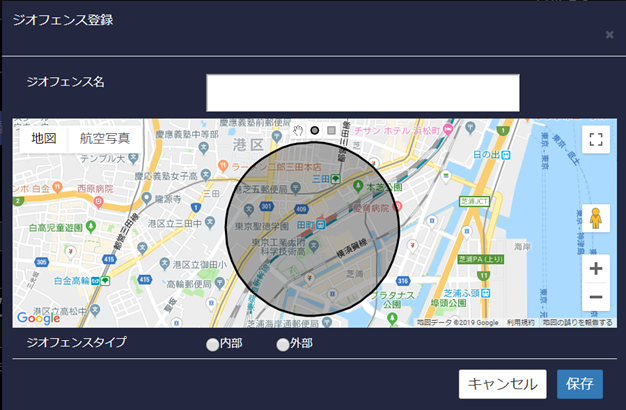This screenshot has width=626, height=410.
Task: Click inside the drawn circular geofence
Action: coord(312,229)
